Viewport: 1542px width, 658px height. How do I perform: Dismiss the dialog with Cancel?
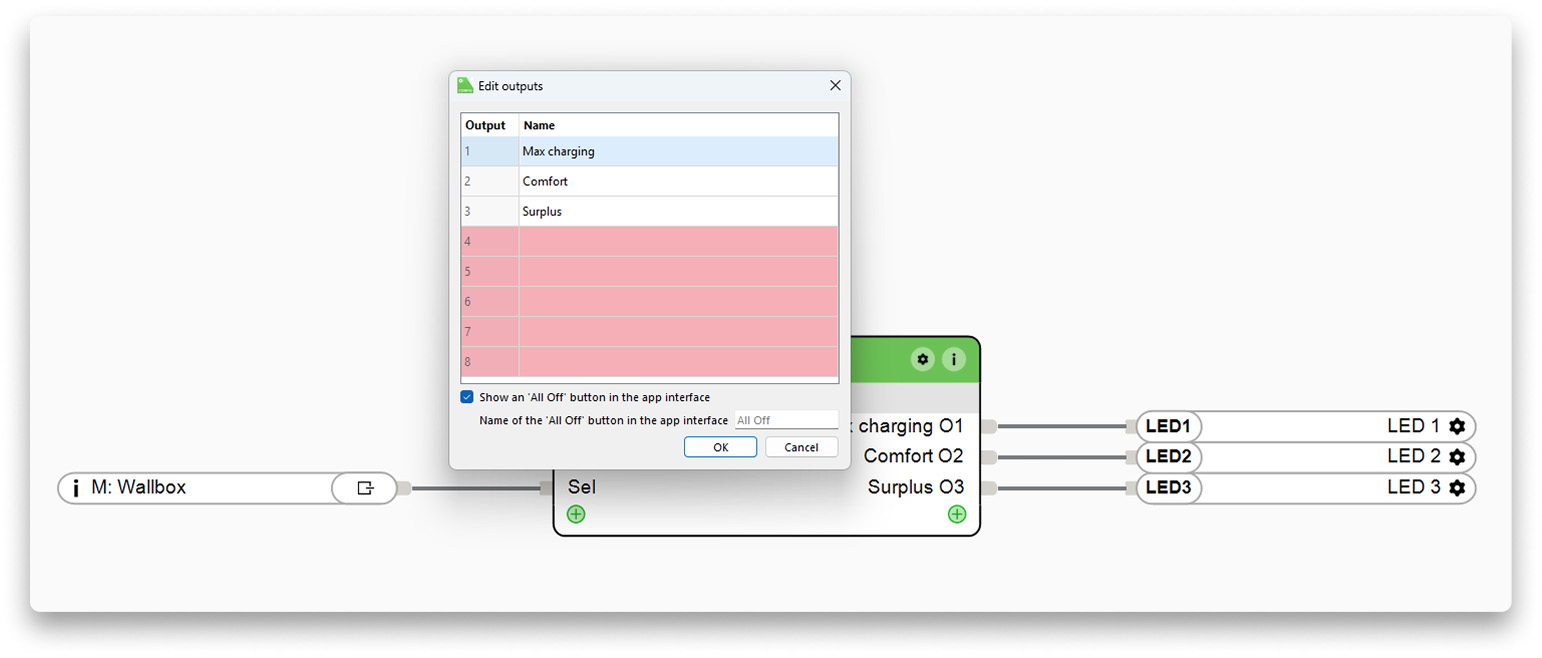pyautogui.click(x=801, y=447)
